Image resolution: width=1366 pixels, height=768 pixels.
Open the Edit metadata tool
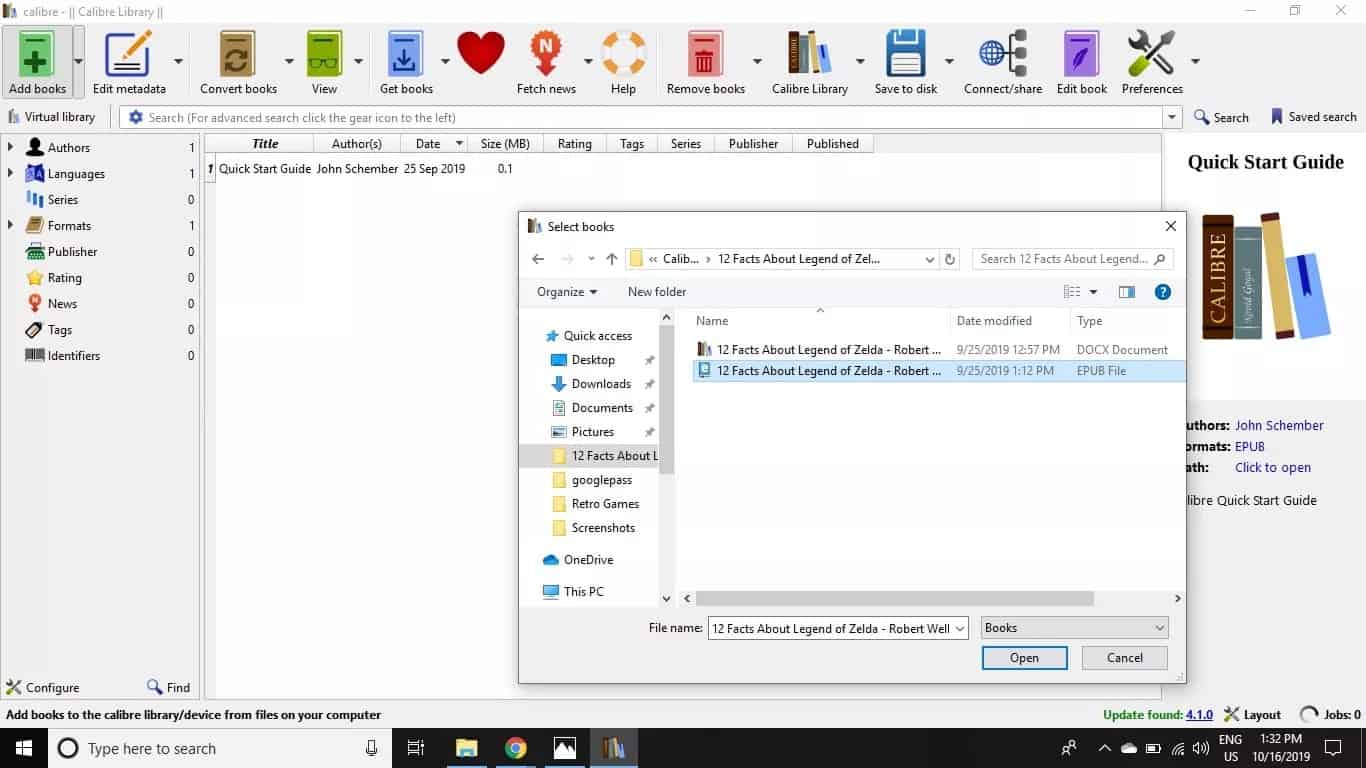click(128, 53)
